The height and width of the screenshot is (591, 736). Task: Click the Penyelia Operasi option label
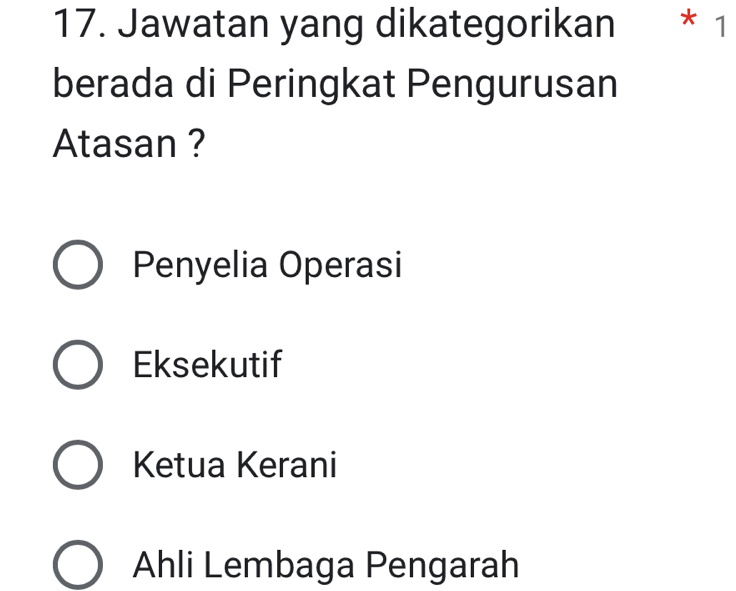(267, 266)
